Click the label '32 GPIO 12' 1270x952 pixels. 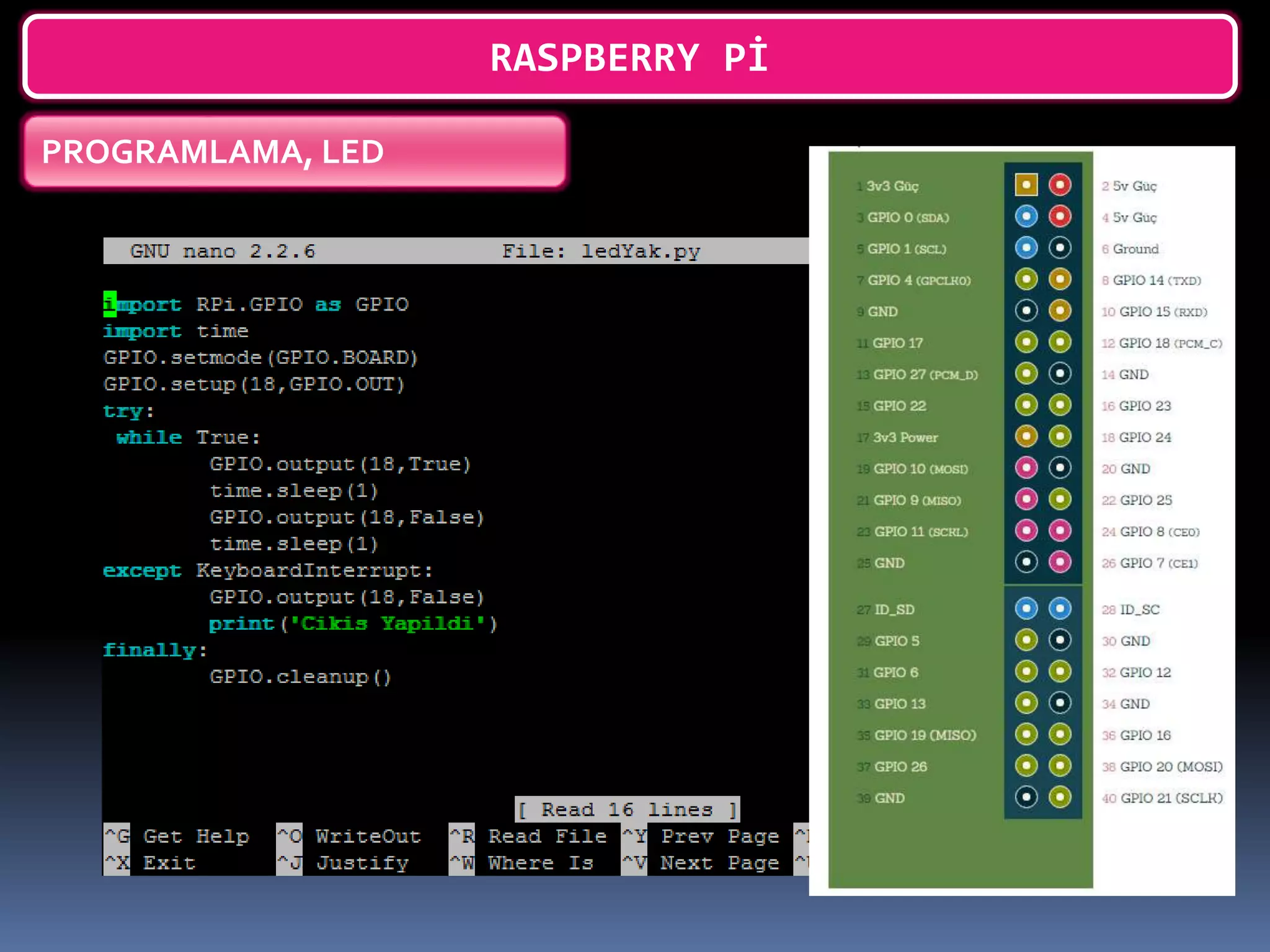pos(1136,672)
